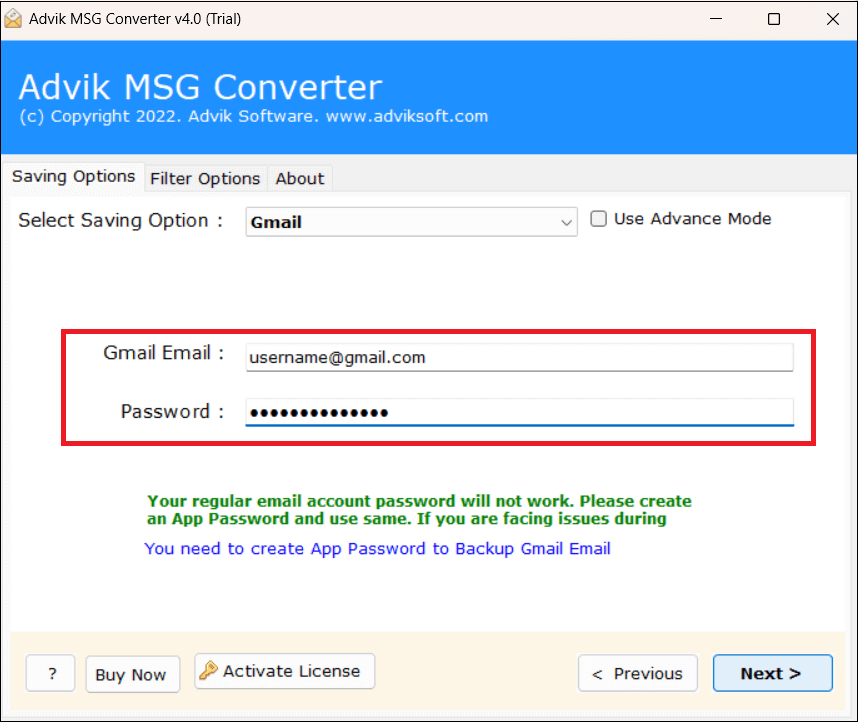Close the Advik MSG Converter window
Image resolution: width=858 pixels, height=722 pixels.
pyautogui.click(x=832, y=19)
